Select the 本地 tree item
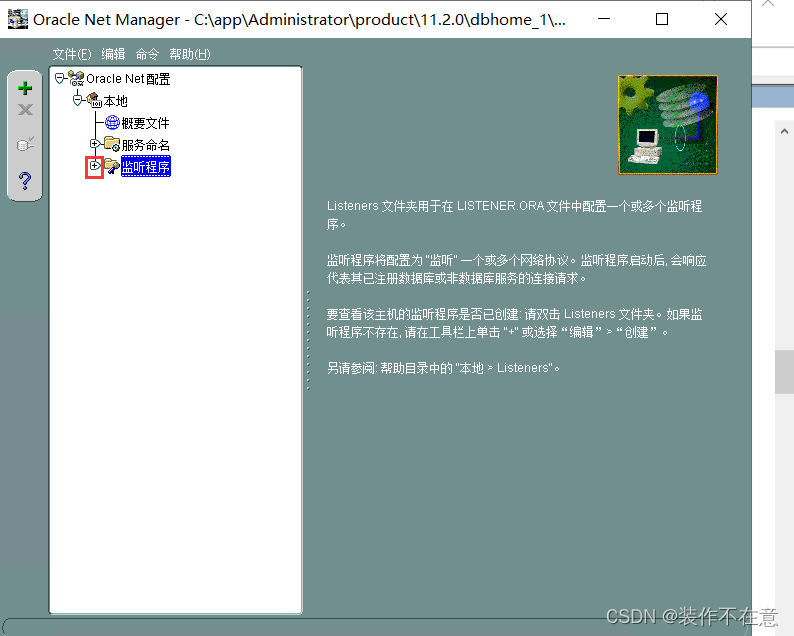This screenshot has height=636, width=794. tap(115, 101)
